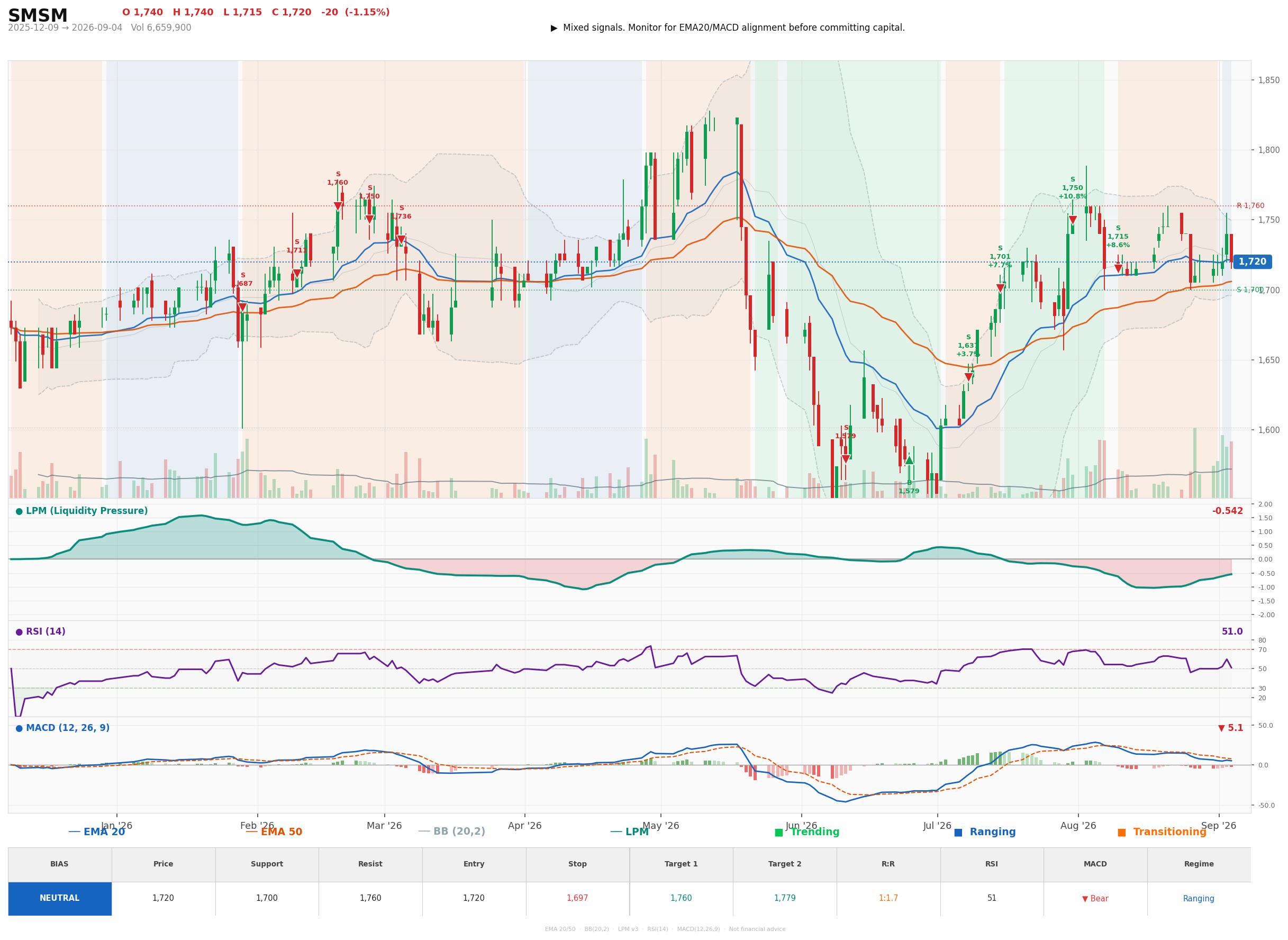
Task: Click the play arrow before Mixed signals note
Action: (x=554, y=28)
